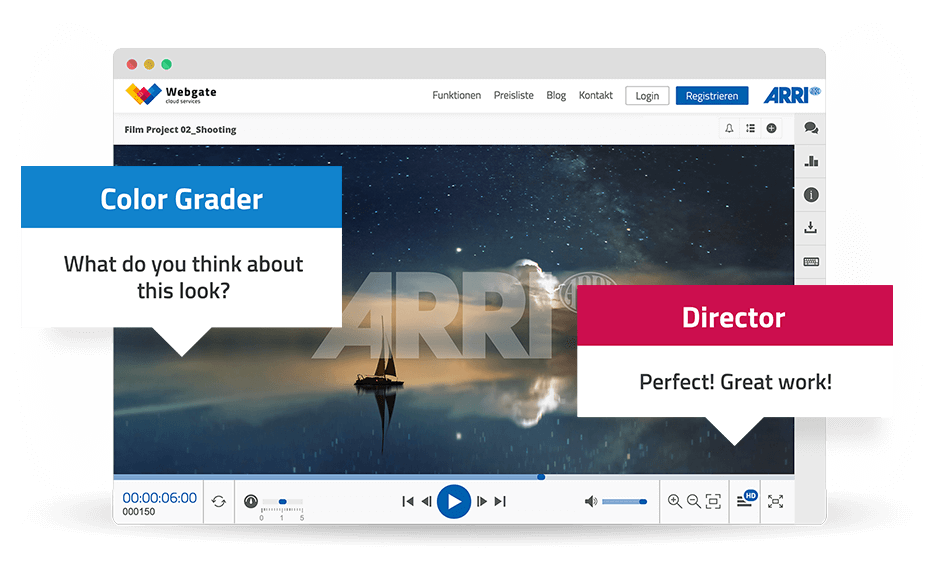Toggle loop playback icon
The width and height of the screenshot is (940, 569).
[x=218, y=501]
